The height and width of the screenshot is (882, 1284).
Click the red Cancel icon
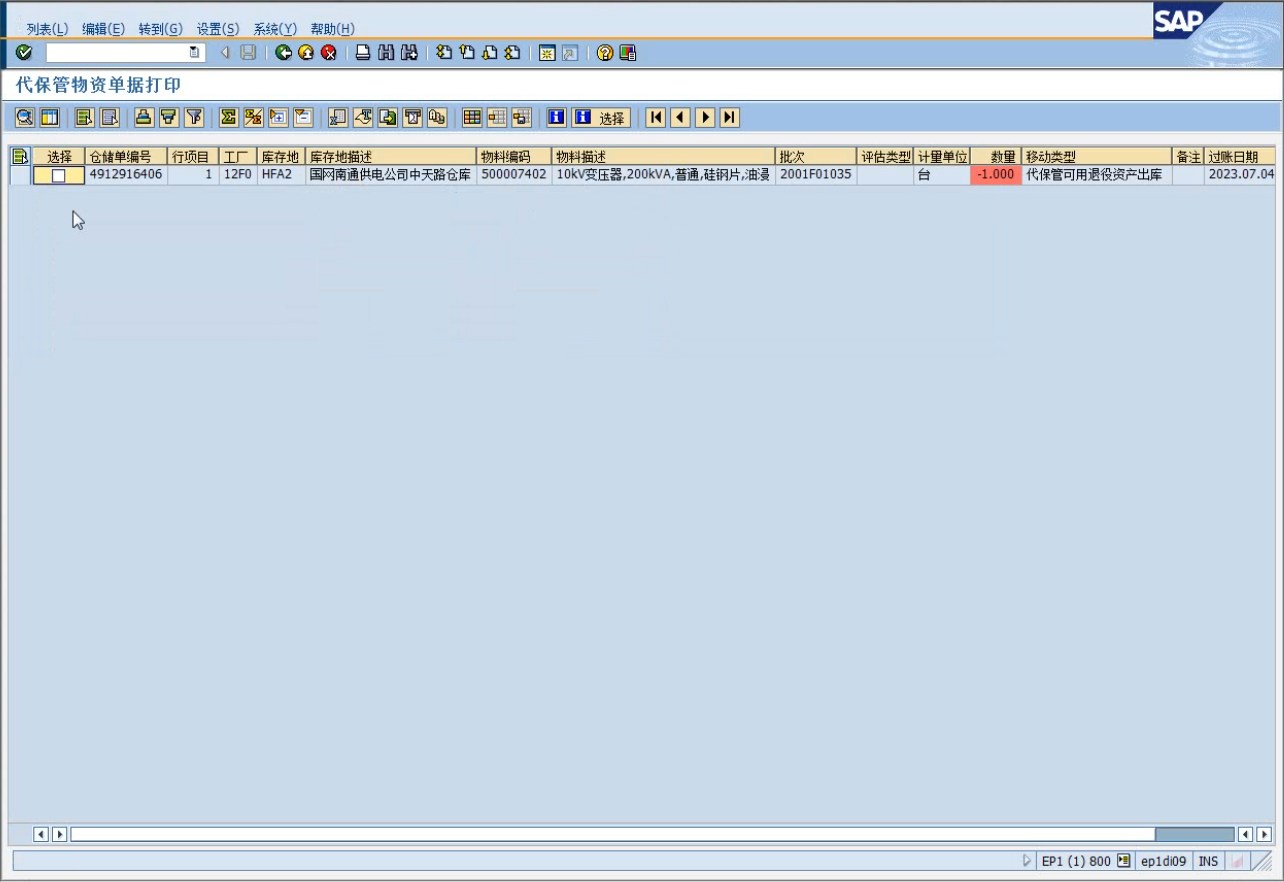pyautogui.click(x=329, y=53)
